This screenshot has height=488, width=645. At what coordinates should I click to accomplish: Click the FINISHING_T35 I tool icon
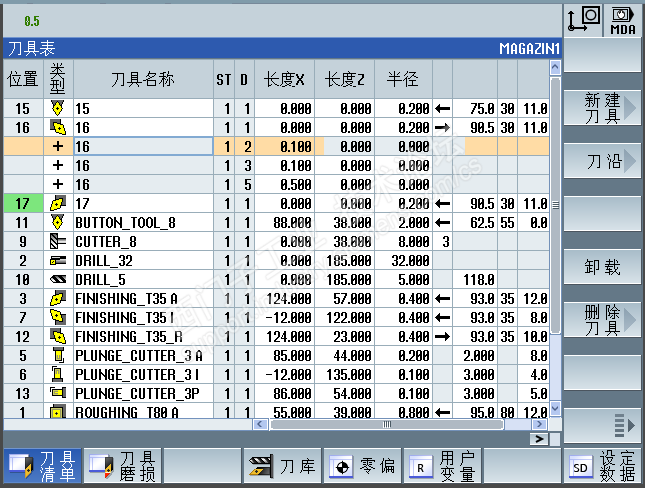point(58,317)
